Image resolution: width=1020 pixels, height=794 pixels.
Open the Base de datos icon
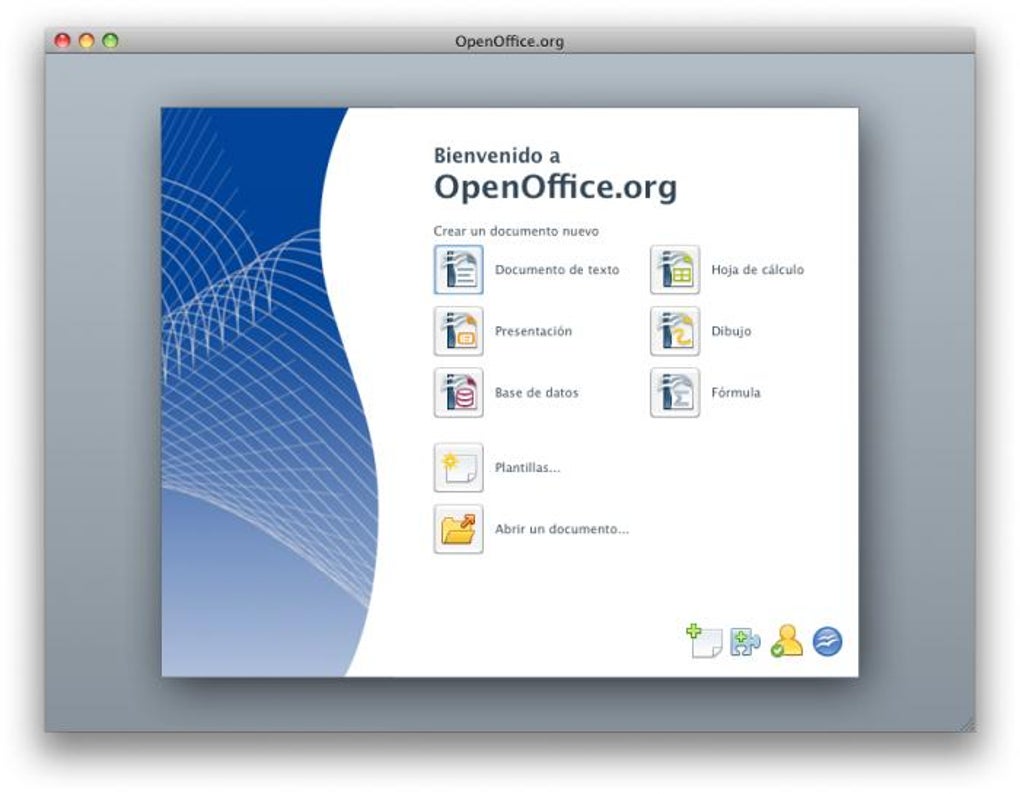click(458, 392)
